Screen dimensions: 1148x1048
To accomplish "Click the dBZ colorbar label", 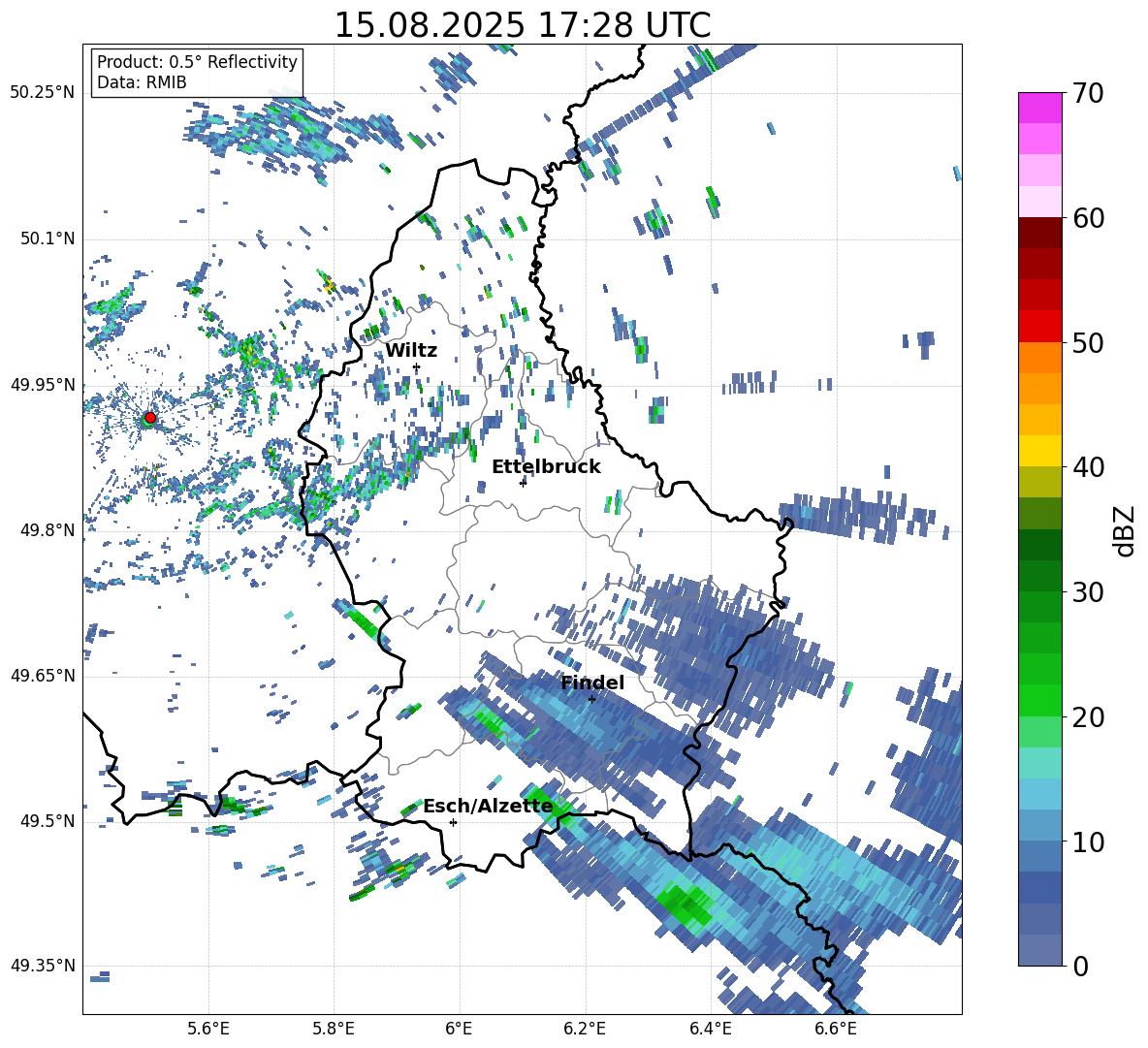I will click(x=1126, y=530).
